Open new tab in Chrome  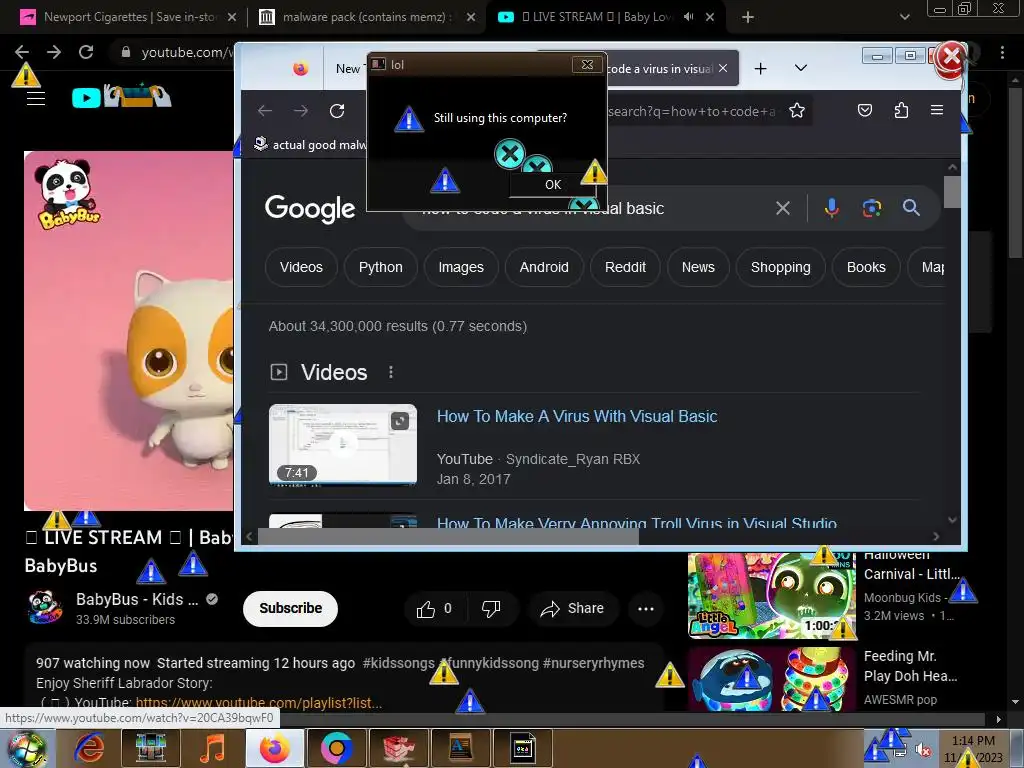click(748, 17)
